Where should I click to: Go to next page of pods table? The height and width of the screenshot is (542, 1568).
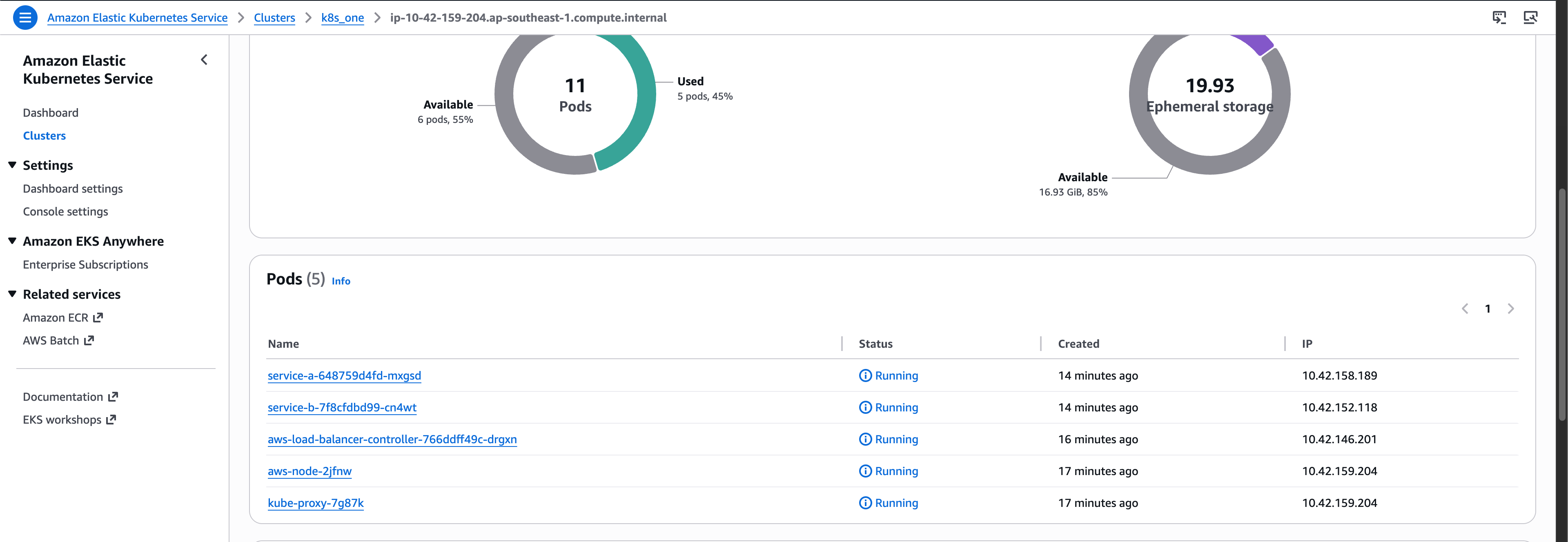(1511, 309)
